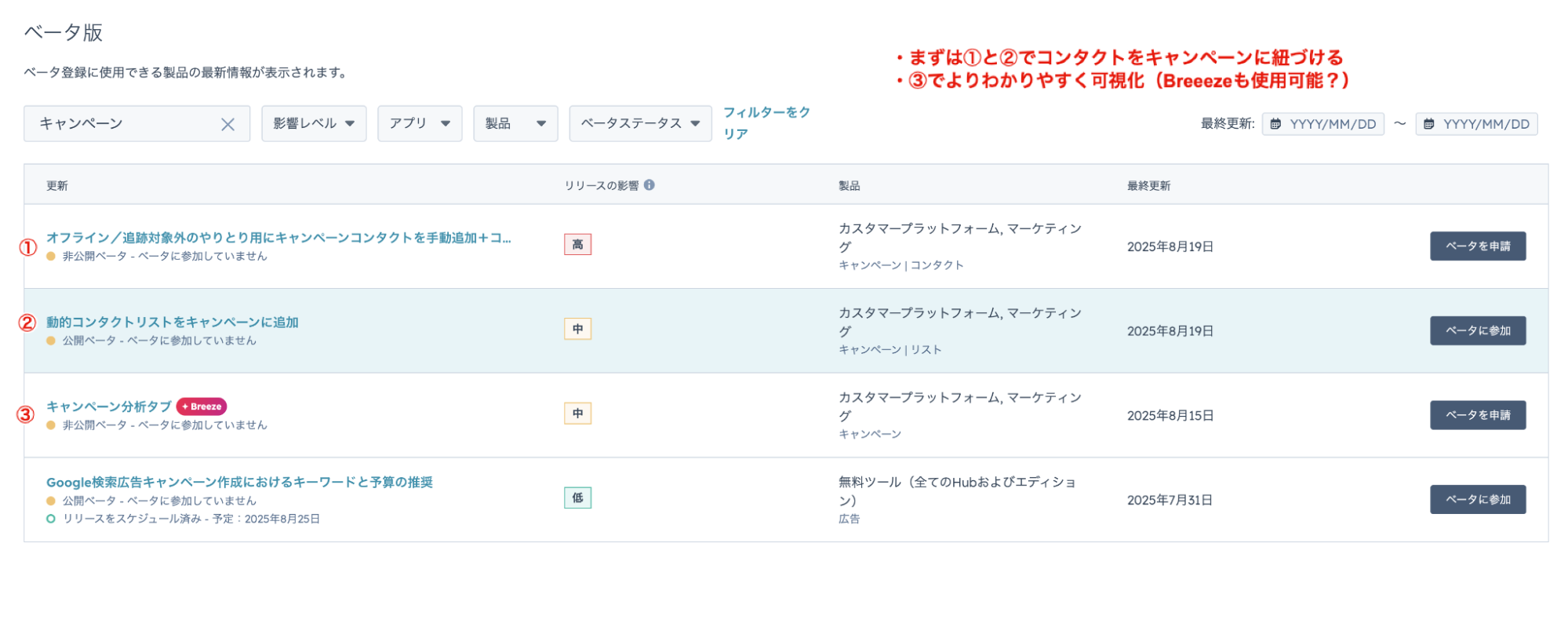Click 中 impact badge in 動的コンタクトリスト row
The height and width of the screenshot is (638, 1568).
point(577,330)
